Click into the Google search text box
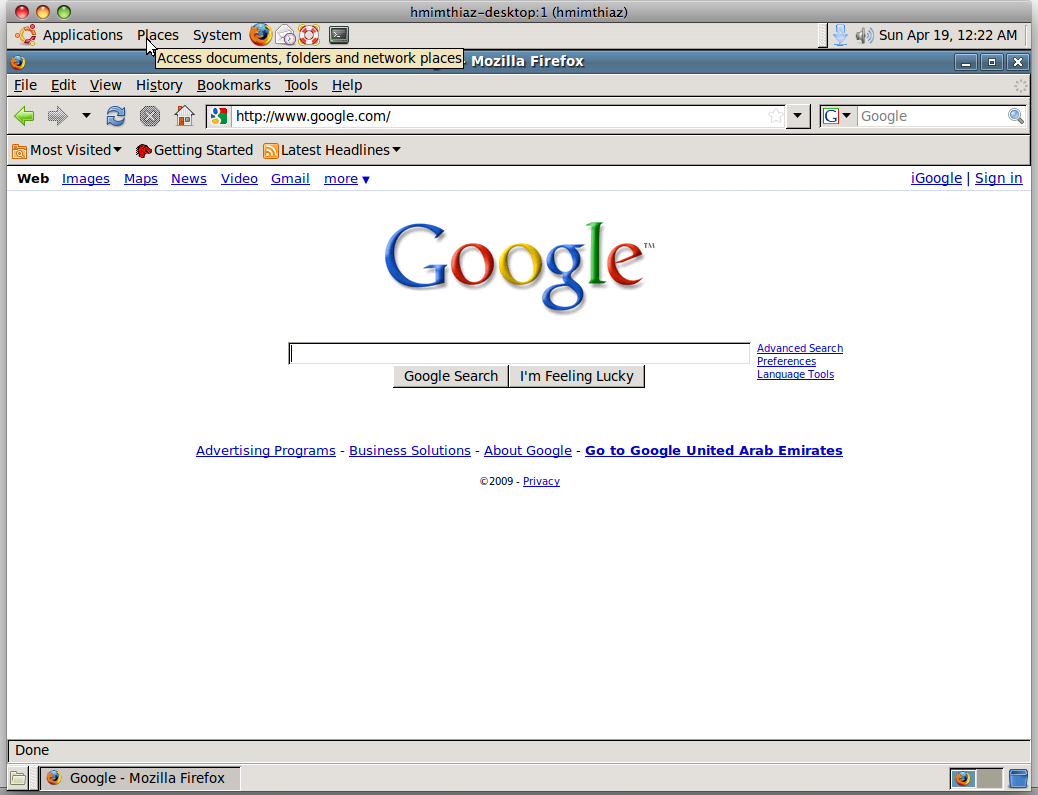Viewport: 1038px width, 795px height. [520, 353]
